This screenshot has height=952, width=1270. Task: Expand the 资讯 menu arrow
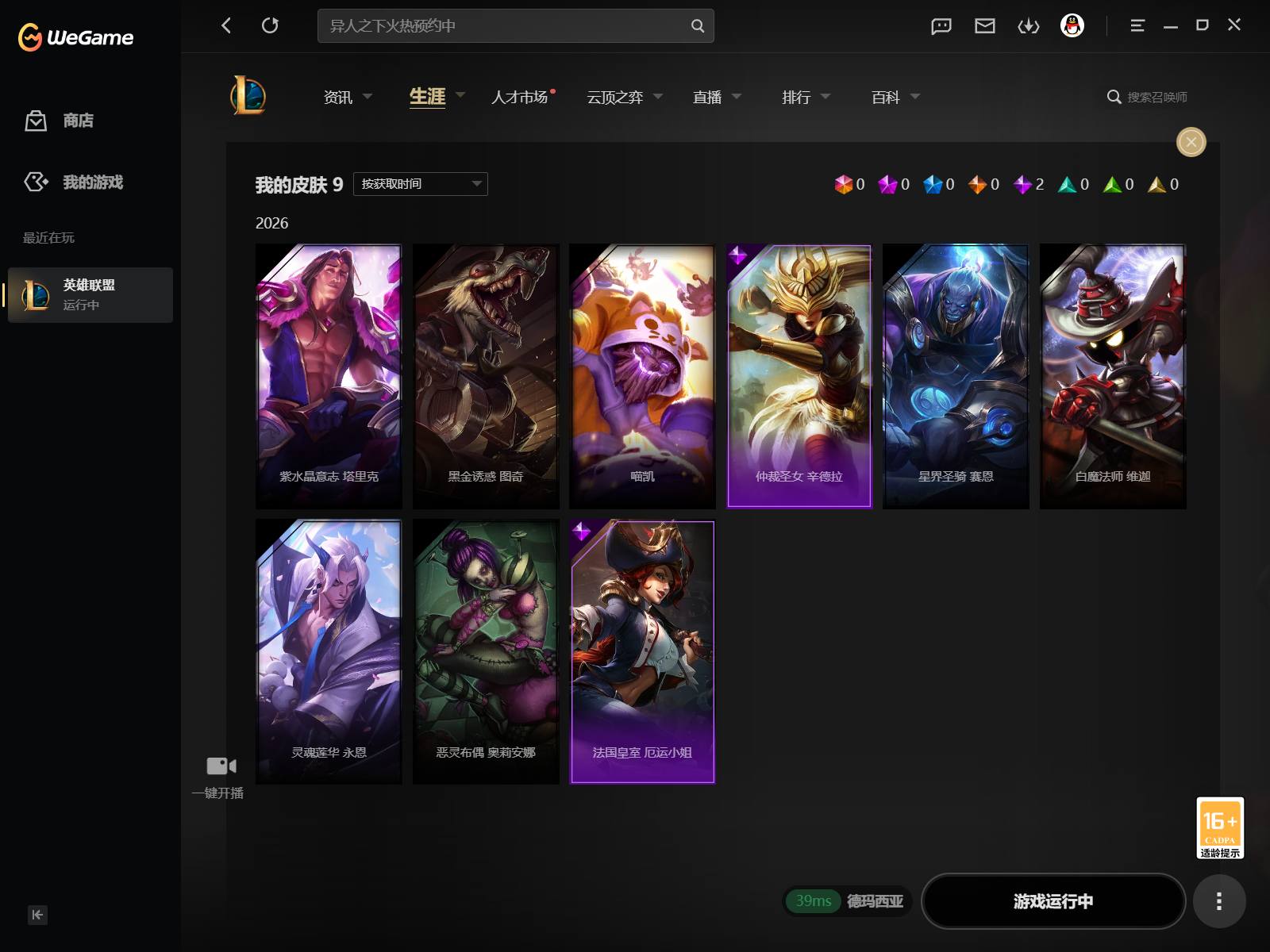pos(368,97)
